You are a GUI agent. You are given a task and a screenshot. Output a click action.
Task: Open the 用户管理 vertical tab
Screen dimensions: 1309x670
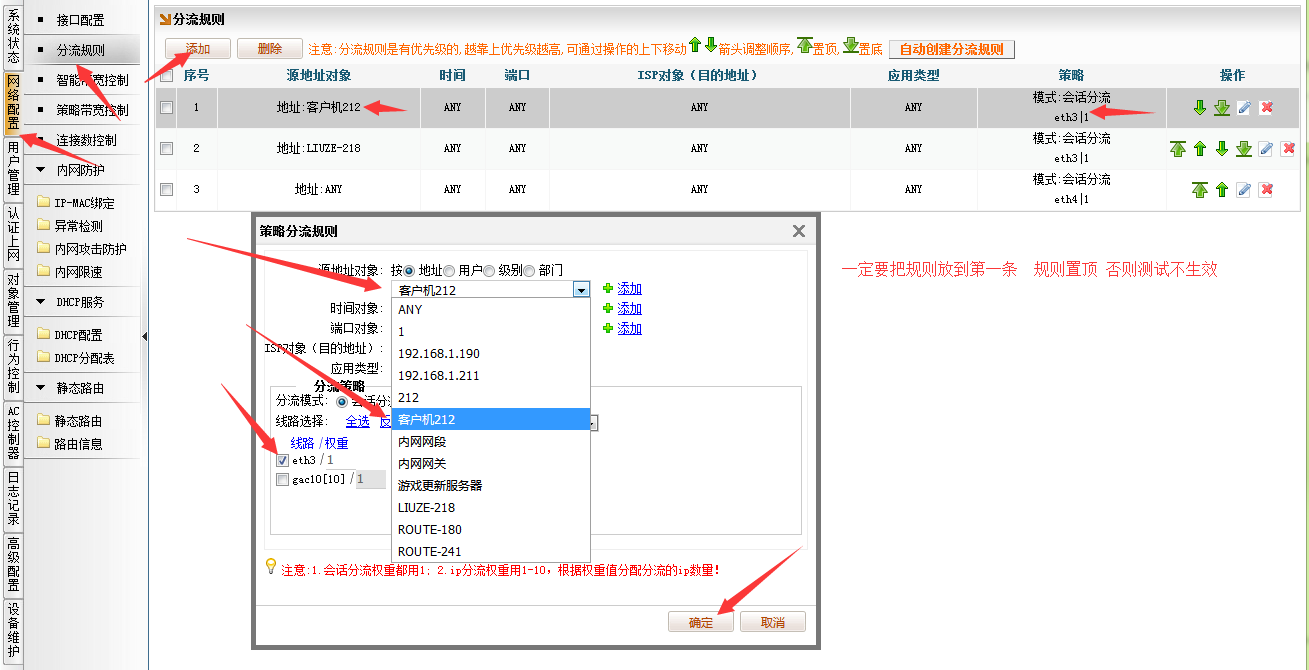pyautogui.click(x=13, y=169)
